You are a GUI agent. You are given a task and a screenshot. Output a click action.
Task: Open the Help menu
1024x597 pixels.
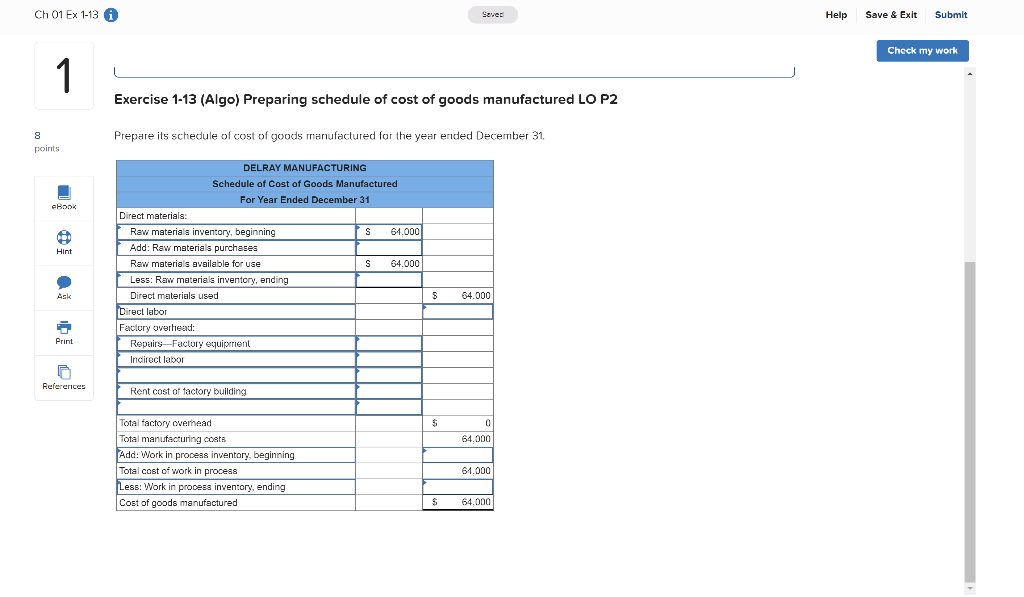836,15
